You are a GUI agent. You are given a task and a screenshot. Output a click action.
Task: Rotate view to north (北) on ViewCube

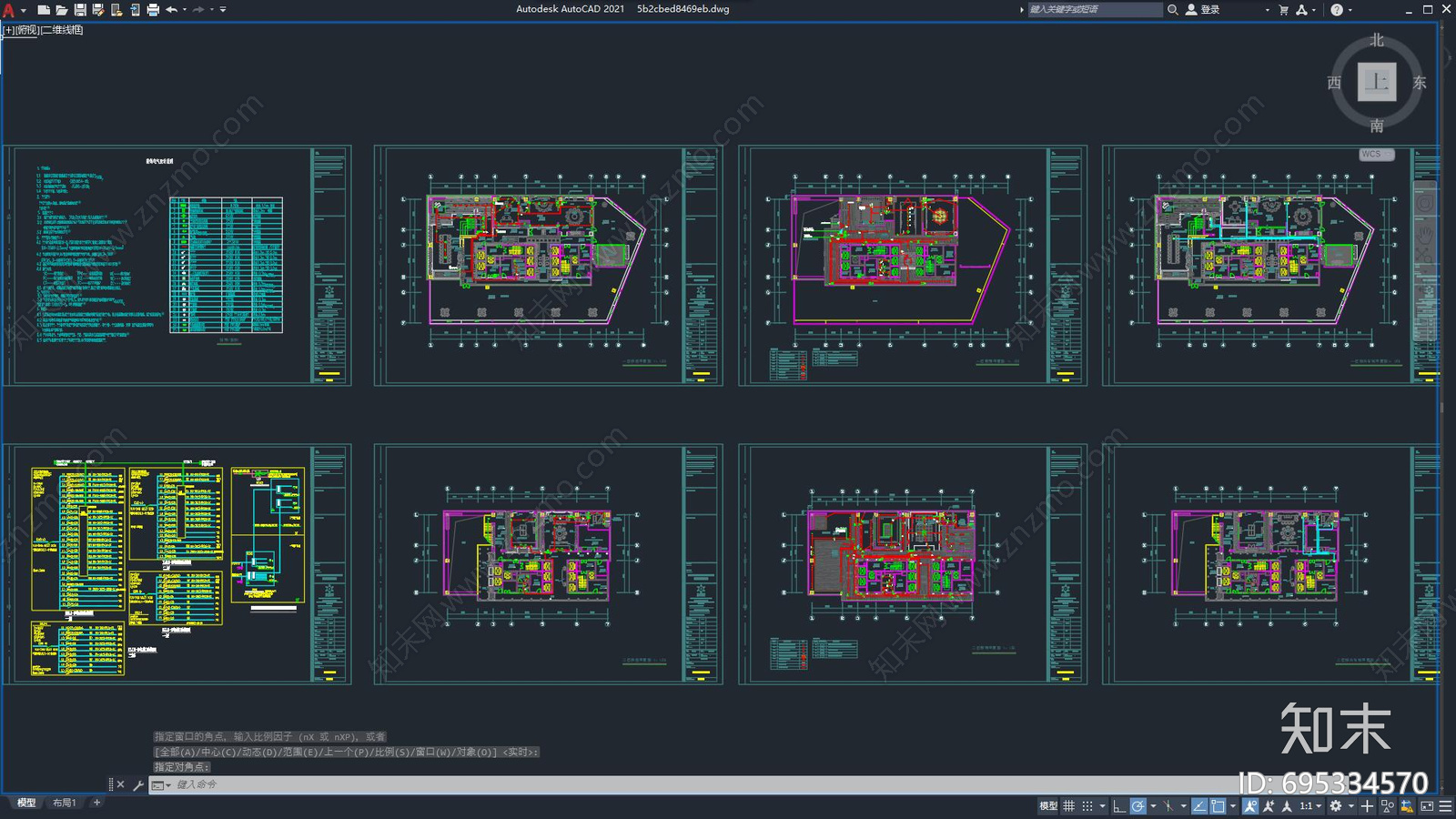1377,40
